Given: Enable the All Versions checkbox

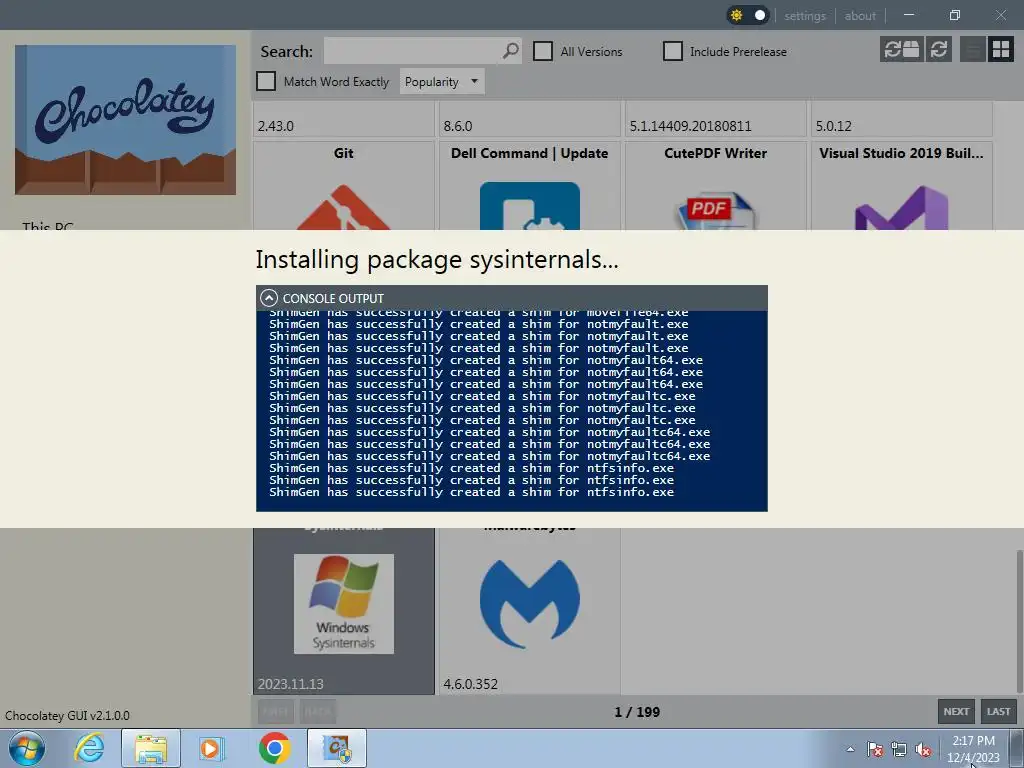Looking at the screenshot, I should coord(543,51).
